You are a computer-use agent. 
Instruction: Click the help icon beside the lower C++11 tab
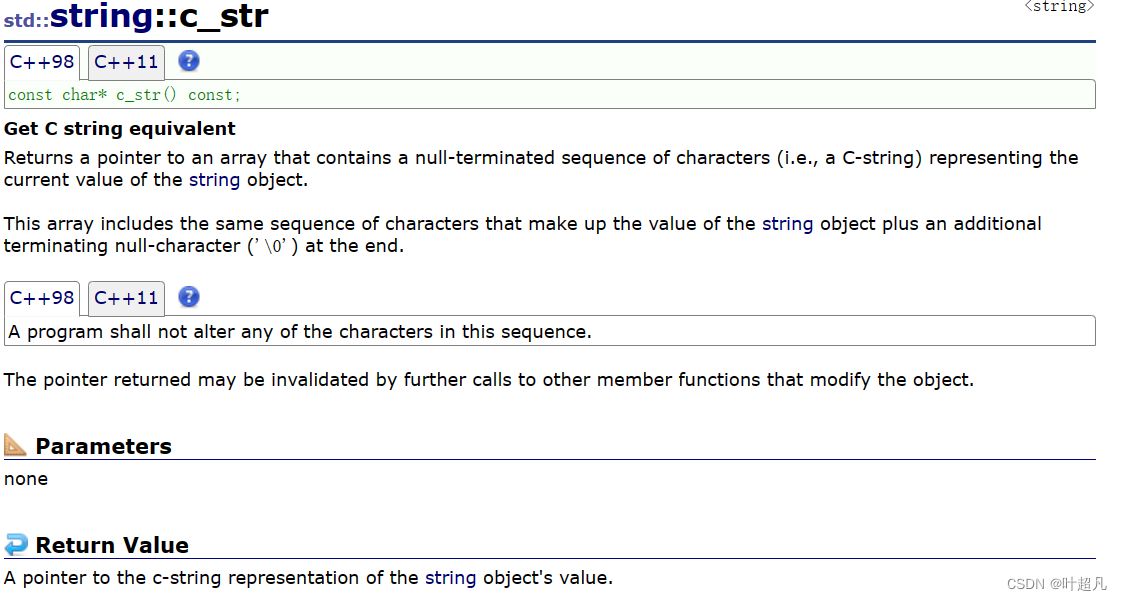[189, 297]
